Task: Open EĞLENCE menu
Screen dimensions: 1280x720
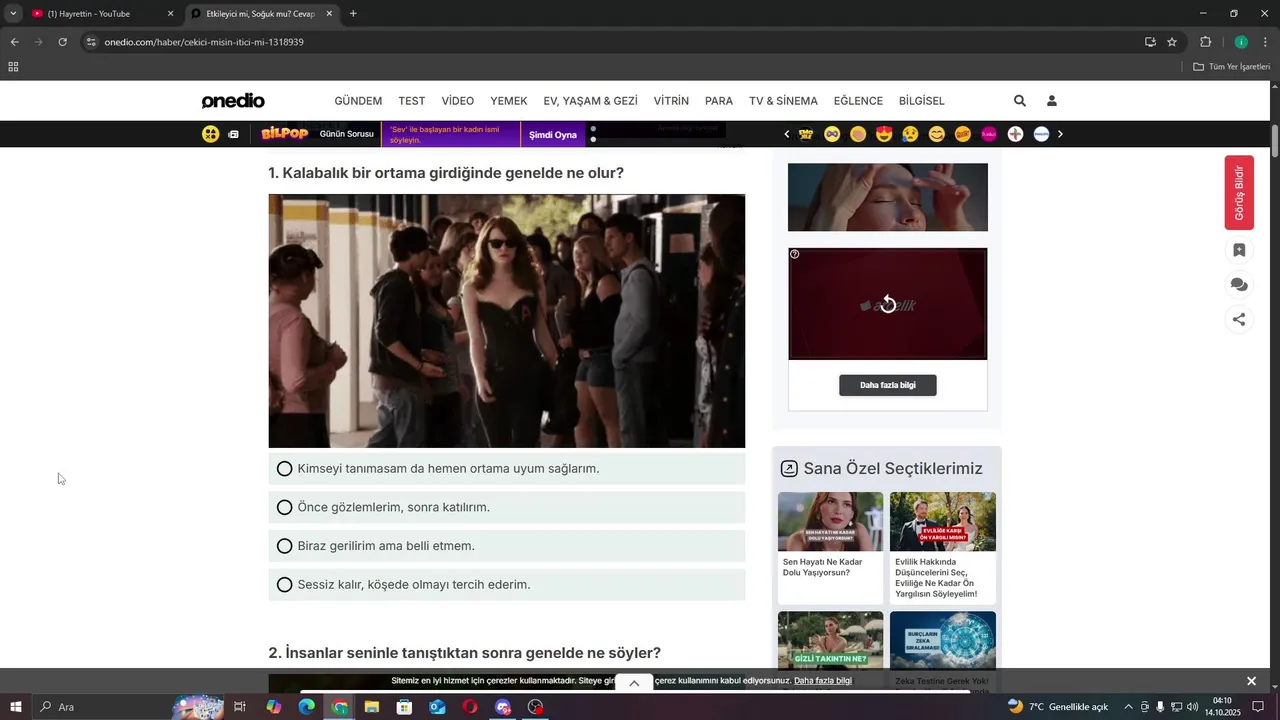Action: (858, 101)
